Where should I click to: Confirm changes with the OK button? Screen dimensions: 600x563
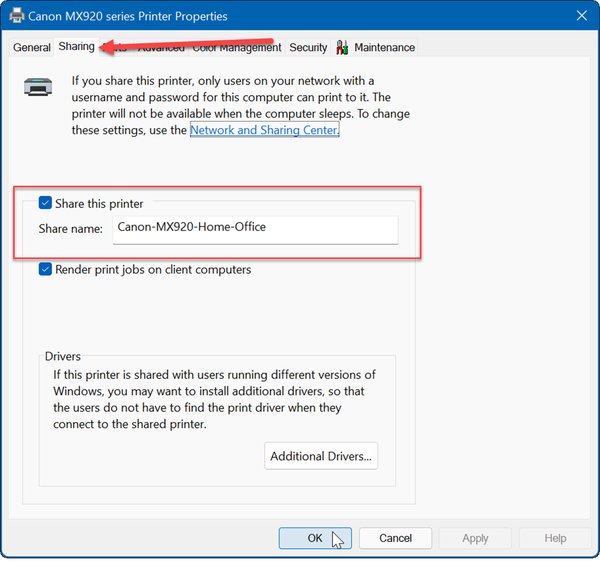pos(314,538)
